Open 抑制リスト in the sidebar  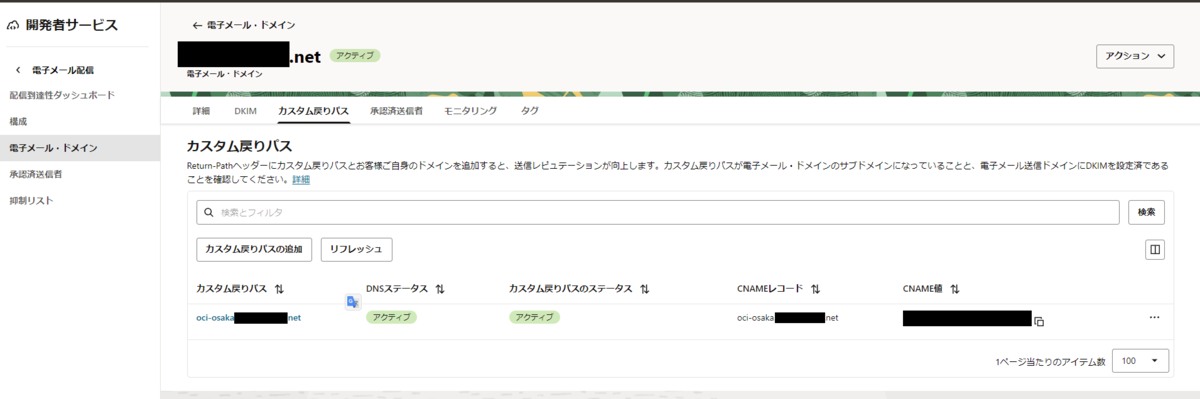(31, 200)
